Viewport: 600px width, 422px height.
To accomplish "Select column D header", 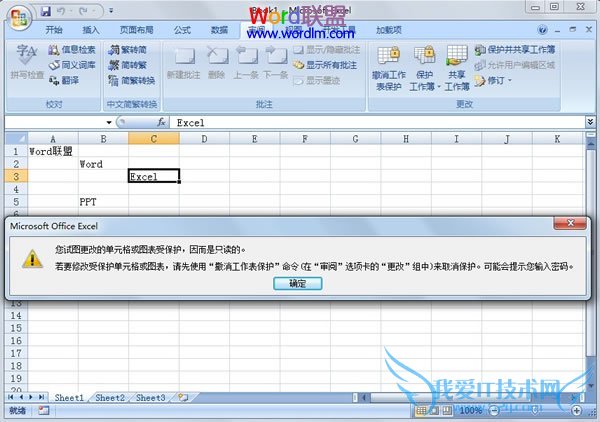I will click(204, 138).
